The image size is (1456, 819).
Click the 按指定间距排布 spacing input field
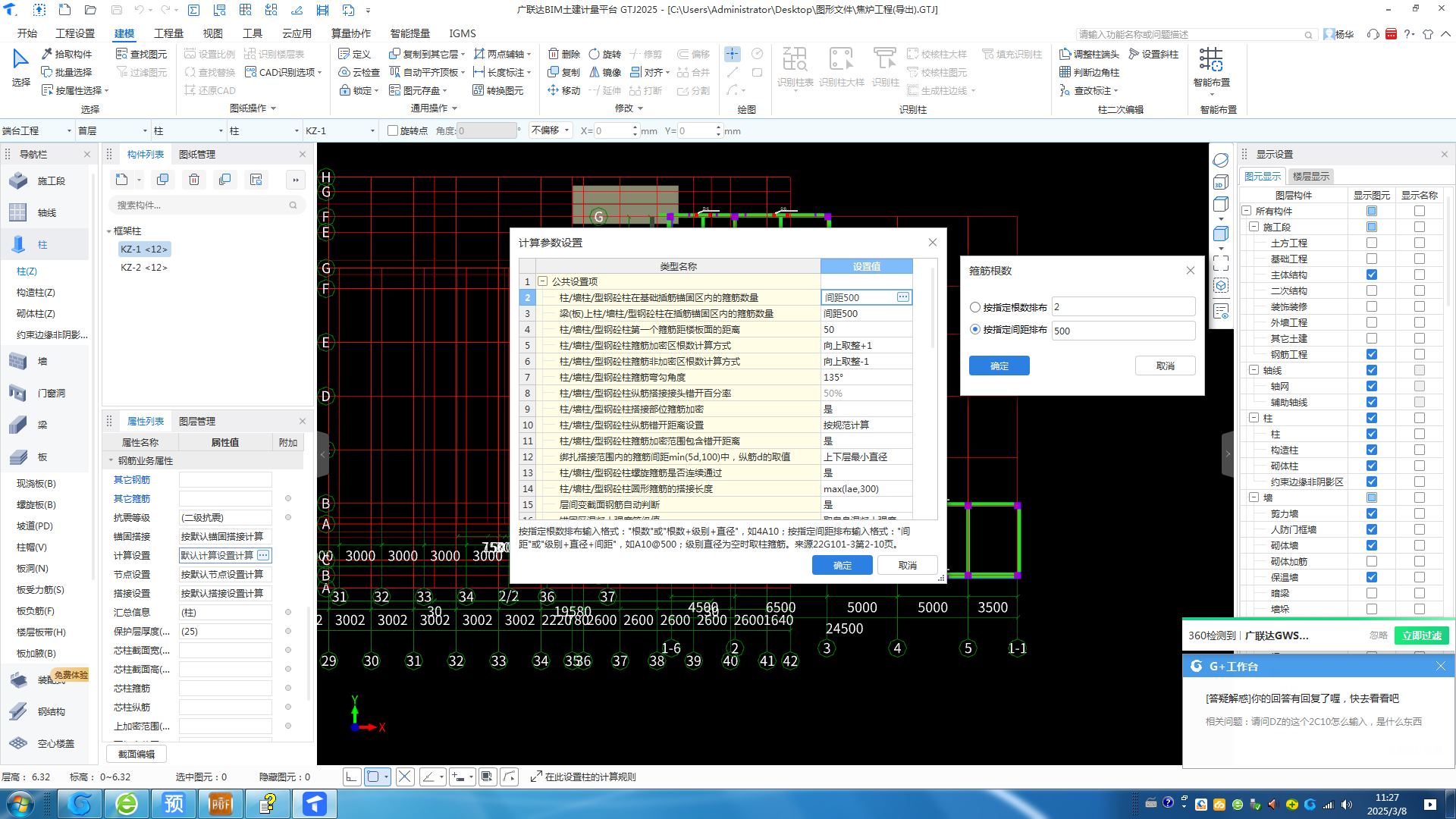pyautogui.click(x=1122, y=331)
